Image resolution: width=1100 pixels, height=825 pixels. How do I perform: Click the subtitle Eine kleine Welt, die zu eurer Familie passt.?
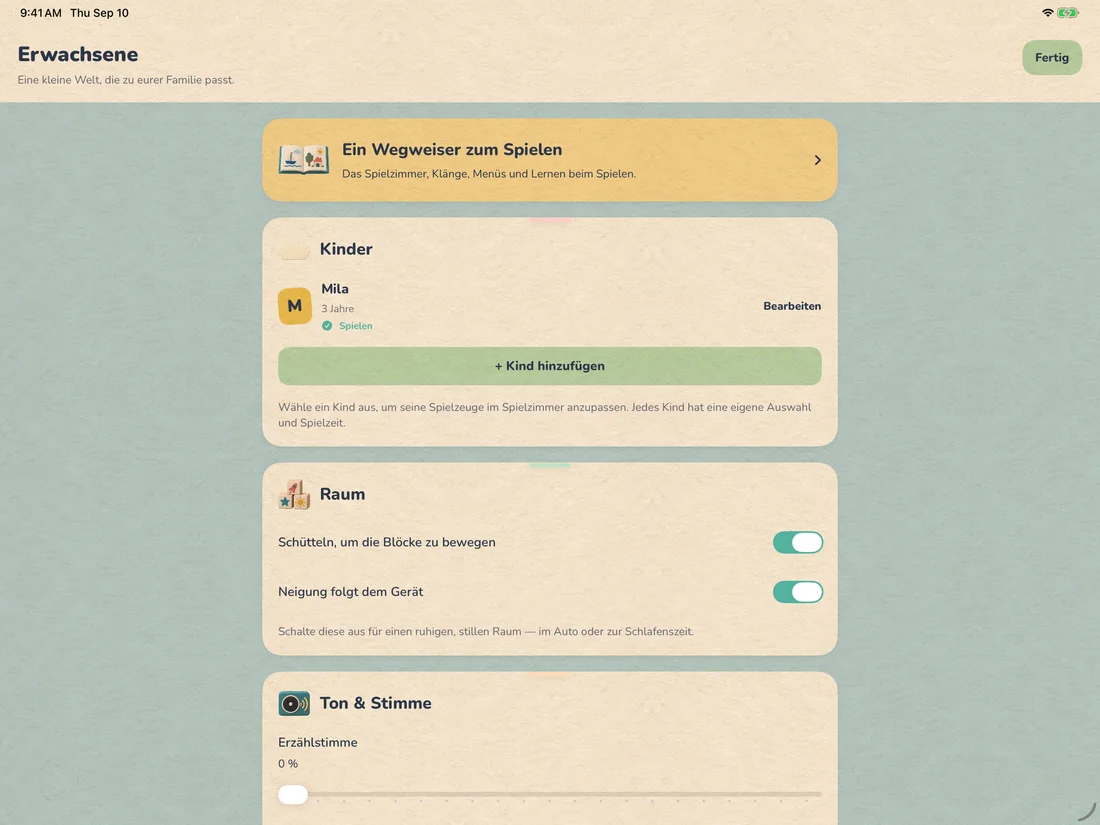tap(126, 80)
